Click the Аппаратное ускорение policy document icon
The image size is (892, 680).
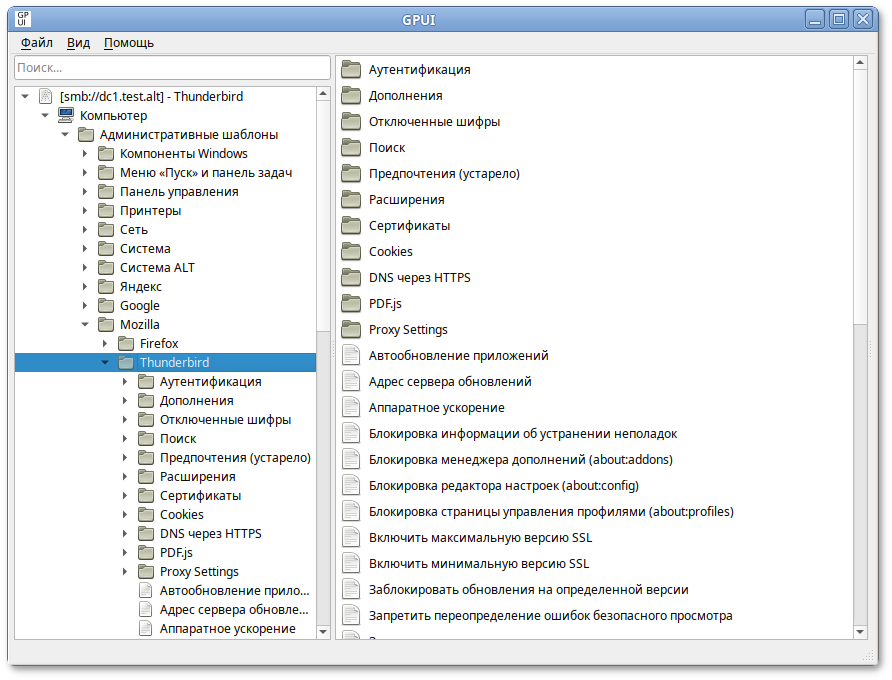(x=350, y=406)
